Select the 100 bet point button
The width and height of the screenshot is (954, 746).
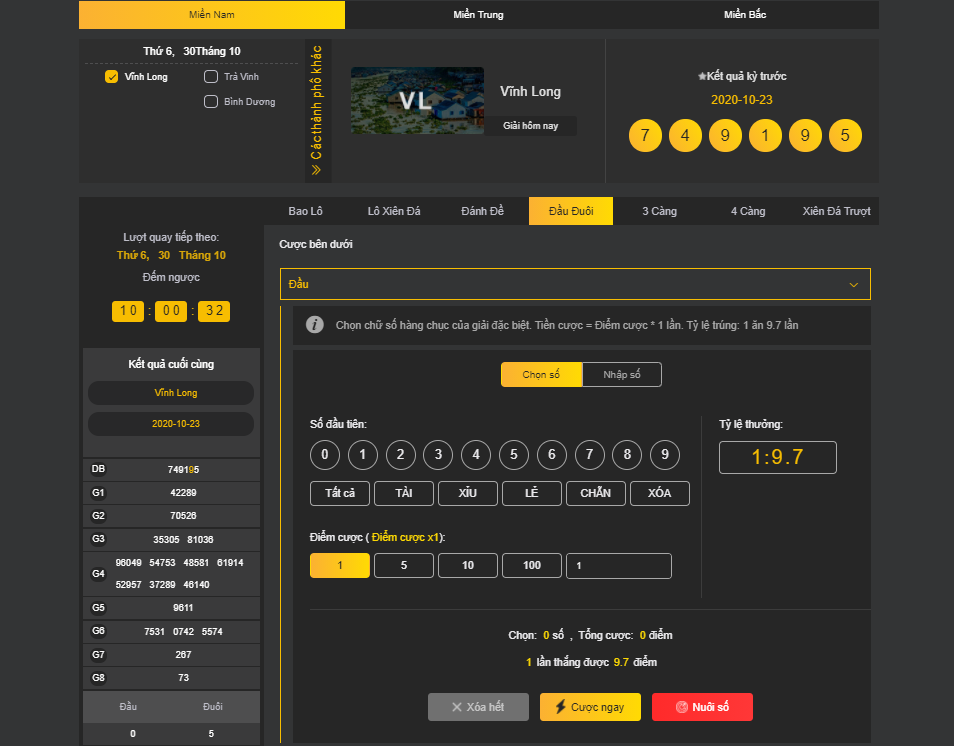tap(531, 565)
